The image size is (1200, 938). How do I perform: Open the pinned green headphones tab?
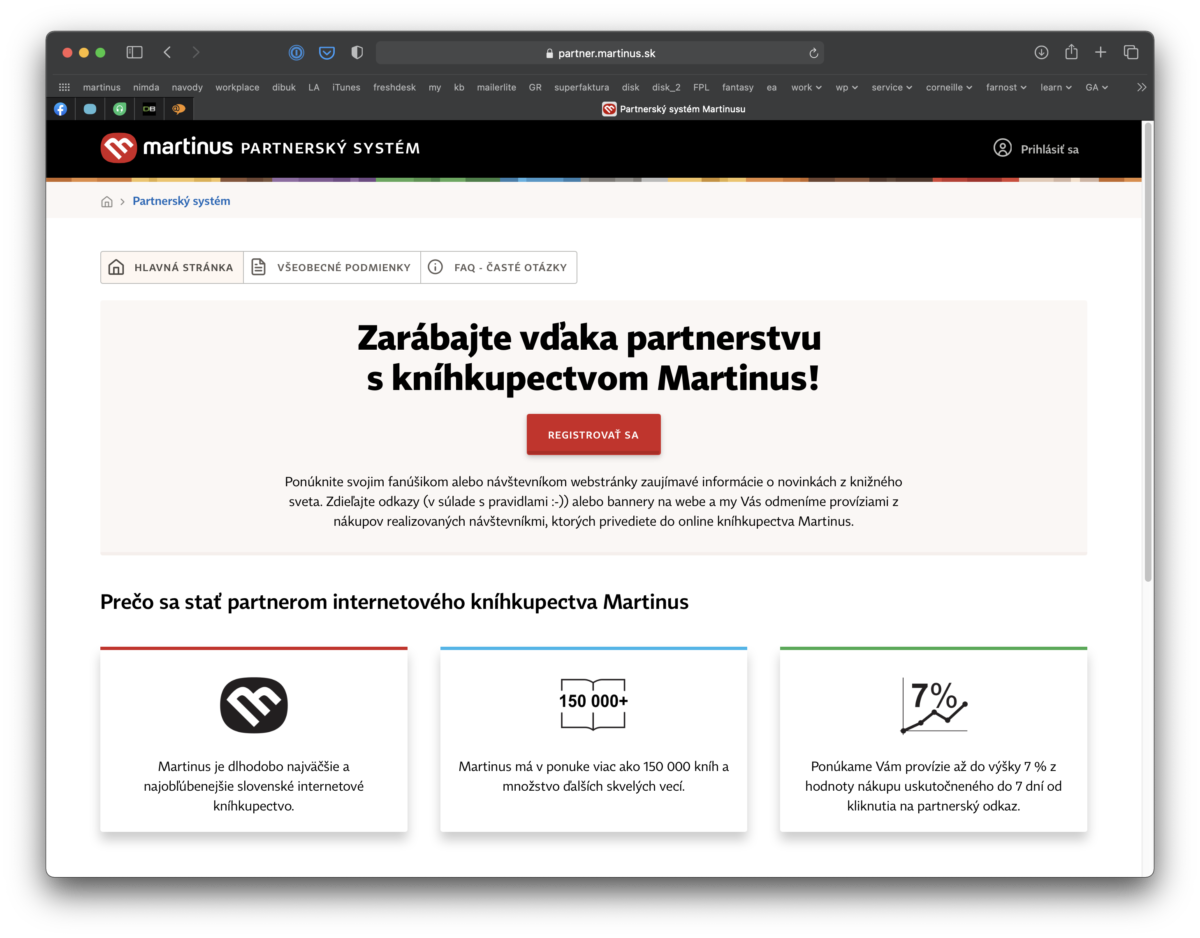[119, 109]
